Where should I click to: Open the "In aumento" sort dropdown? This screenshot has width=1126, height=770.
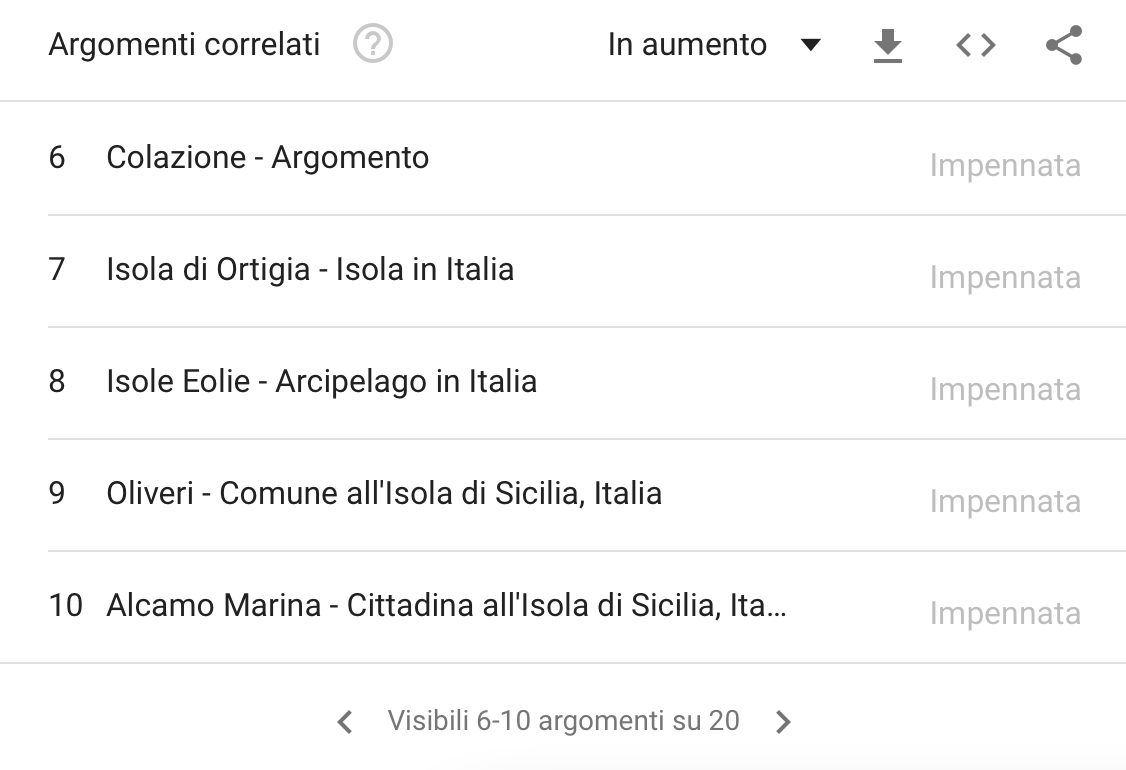pos(688,45)
